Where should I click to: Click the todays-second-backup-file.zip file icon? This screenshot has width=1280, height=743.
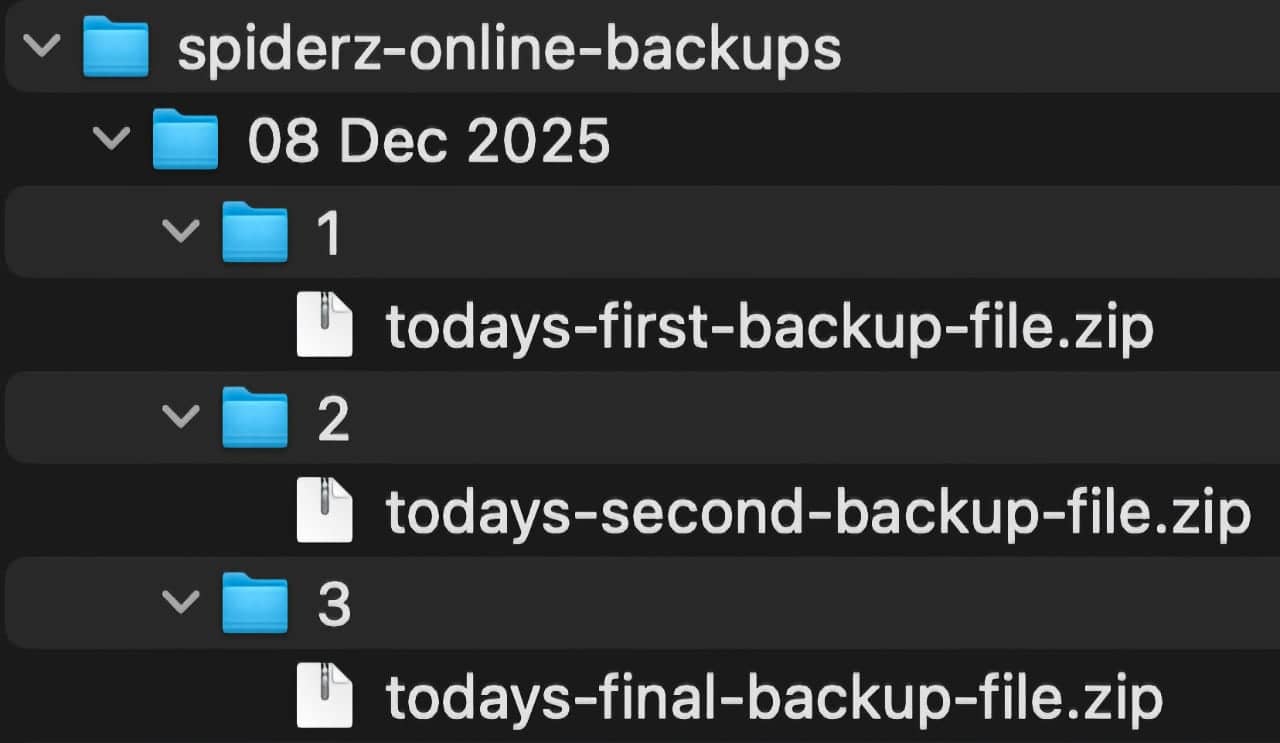click(x=324, y=510)
